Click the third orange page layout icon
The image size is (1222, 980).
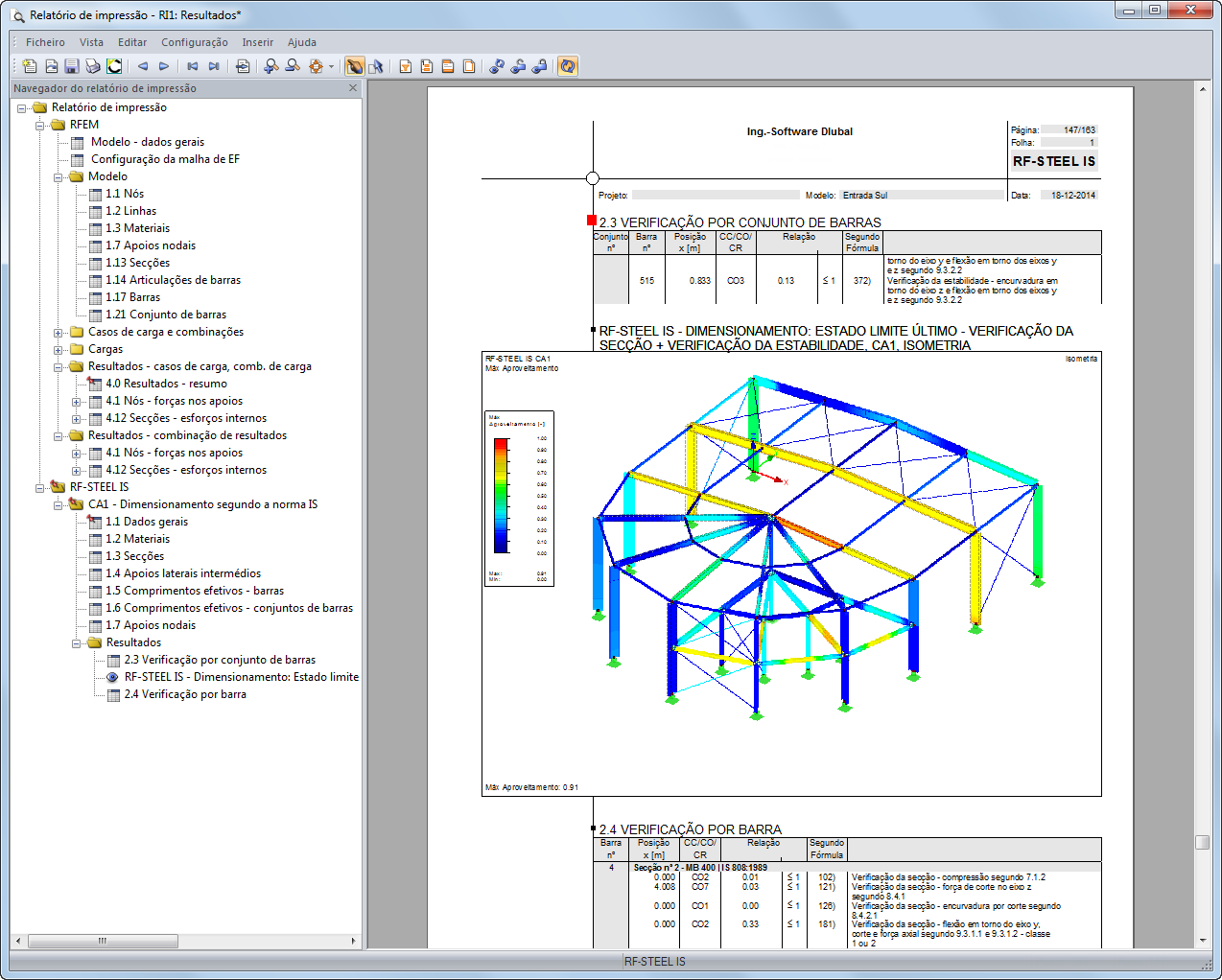(x=448, y=66)
